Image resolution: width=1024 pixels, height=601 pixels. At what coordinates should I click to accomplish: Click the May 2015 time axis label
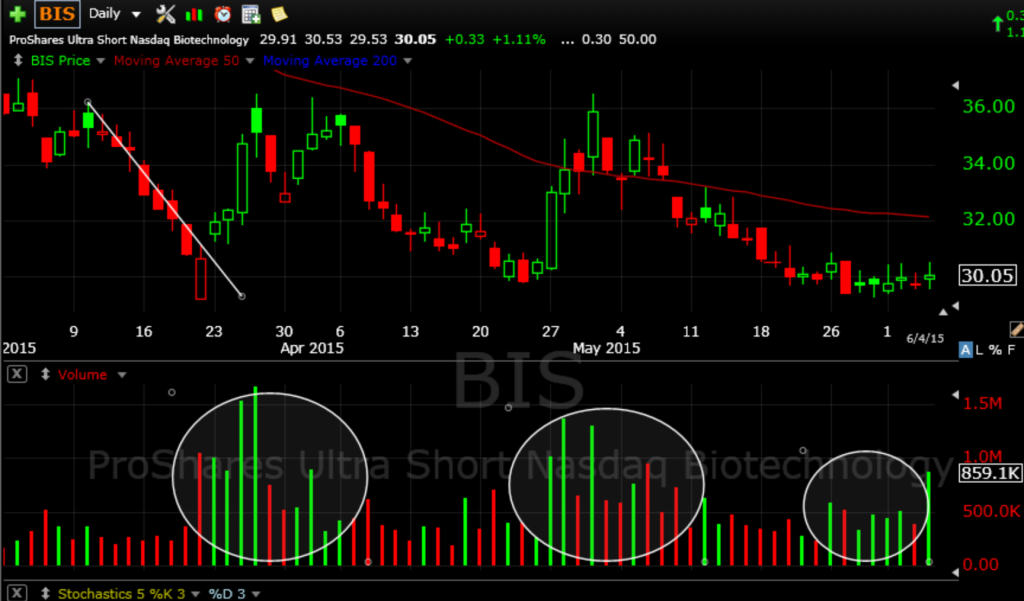pos(606,348)
